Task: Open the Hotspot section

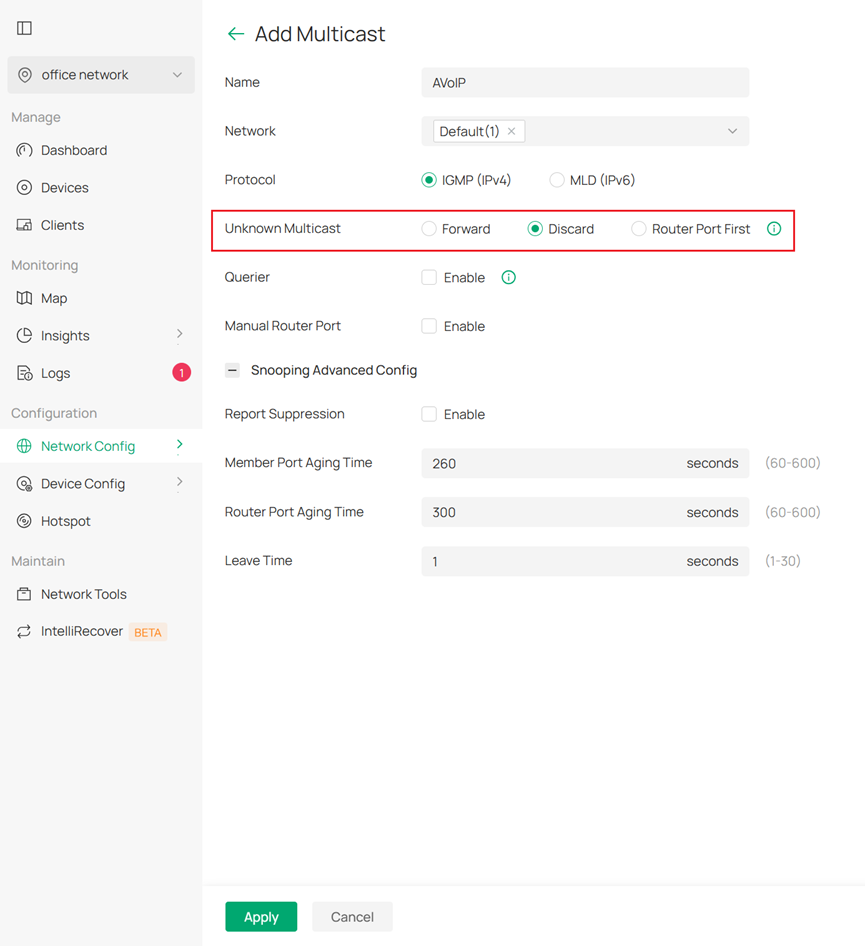Action: click(63, 521)
